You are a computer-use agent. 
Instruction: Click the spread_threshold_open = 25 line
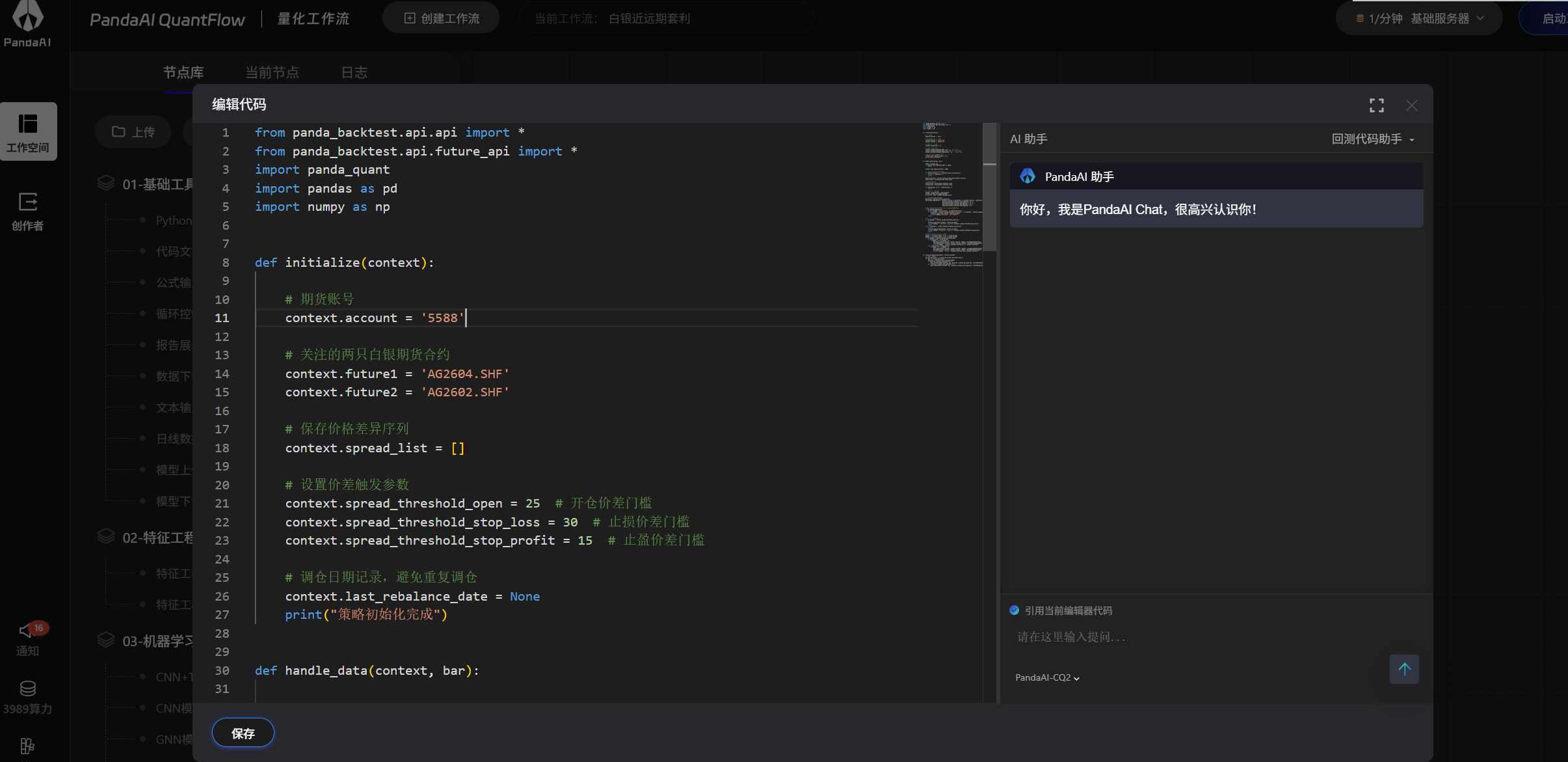point(412,503)
